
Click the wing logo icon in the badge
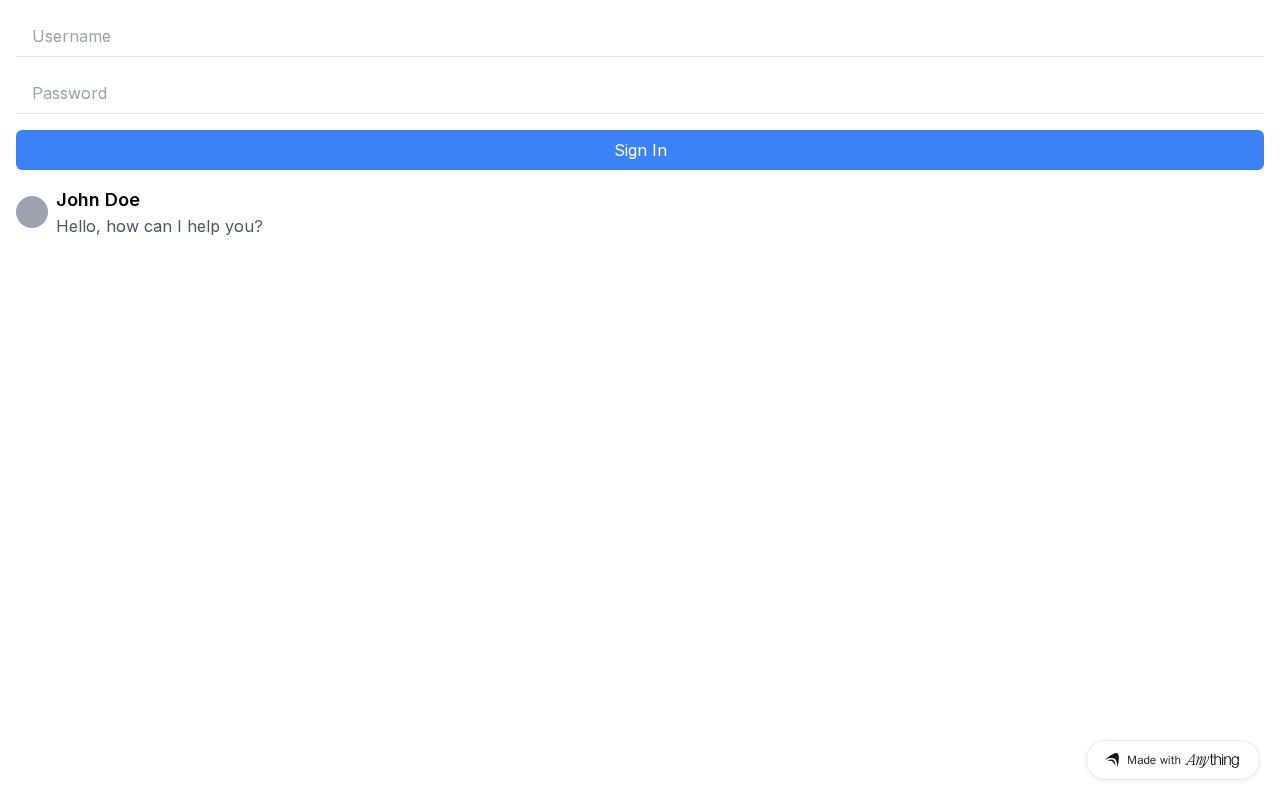pyautogui.click(x=1112, y=760)
